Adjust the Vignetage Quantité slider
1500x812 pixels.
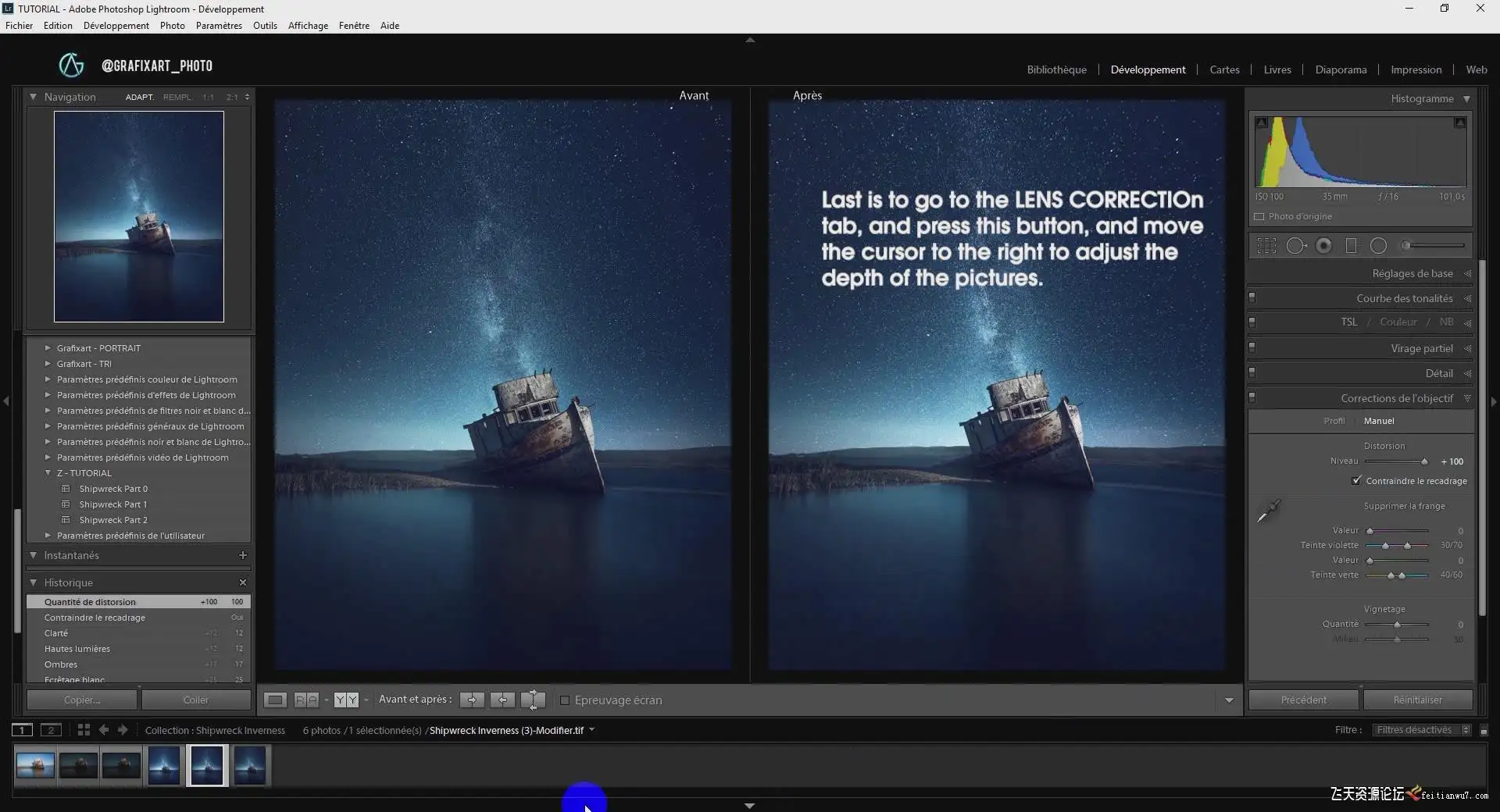point(1397,625)
